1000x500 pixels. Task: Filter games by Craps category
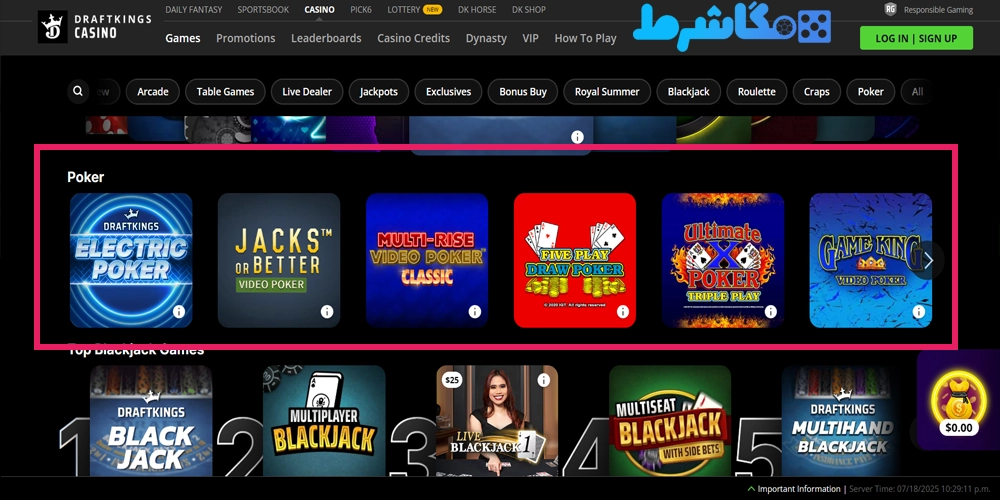pos(817,92)
